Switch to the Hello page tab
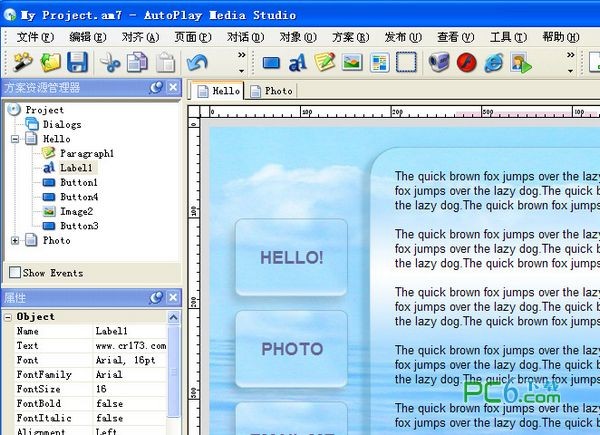Screen dimensions: 600x435 218,91
